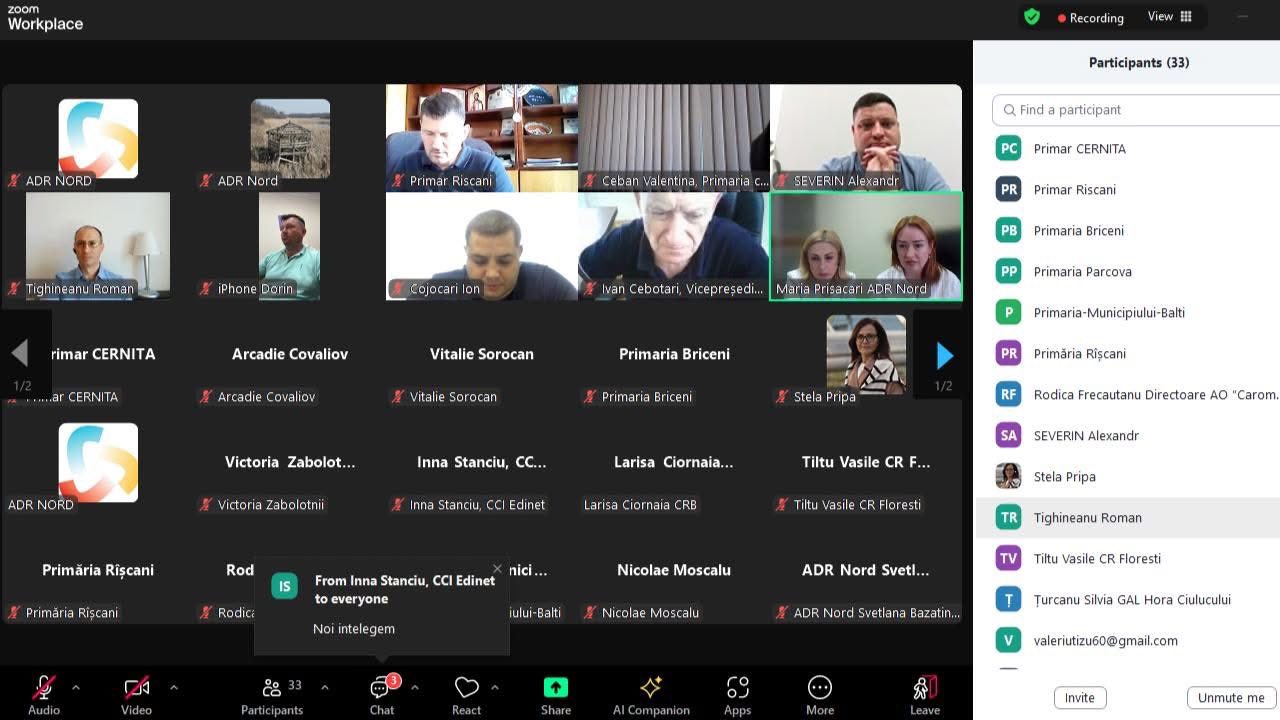
Task: Select Maria Prisacari ADR Nord video tile
Action: [866, 246]
